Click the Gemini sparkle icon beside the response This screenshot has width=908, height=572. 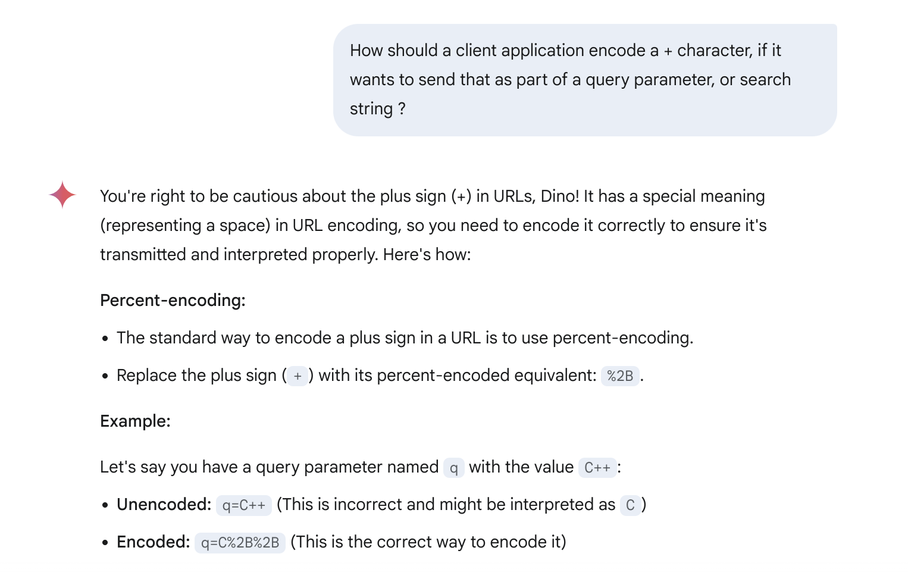[x=62, y=195]
